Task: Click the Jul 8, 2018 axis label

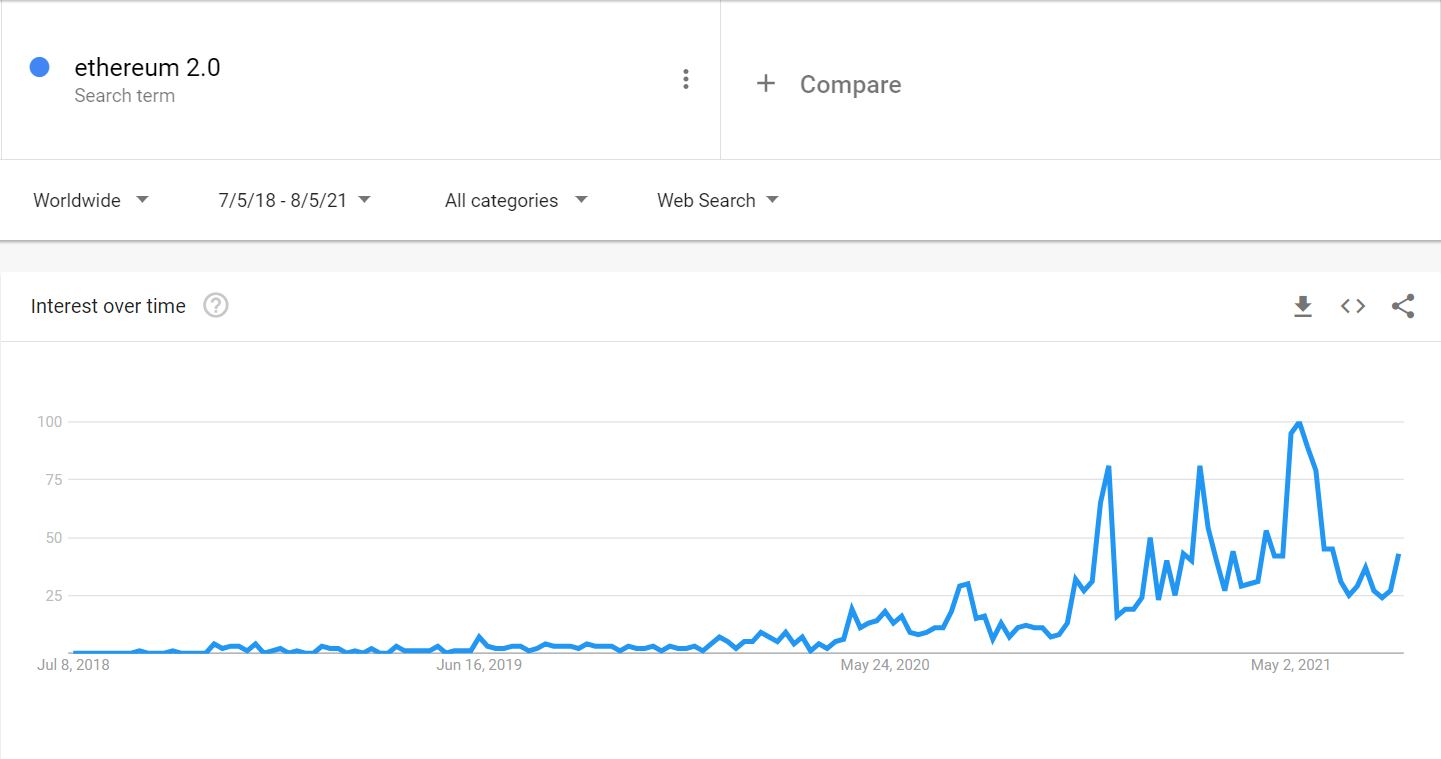Action: (73, 665)
